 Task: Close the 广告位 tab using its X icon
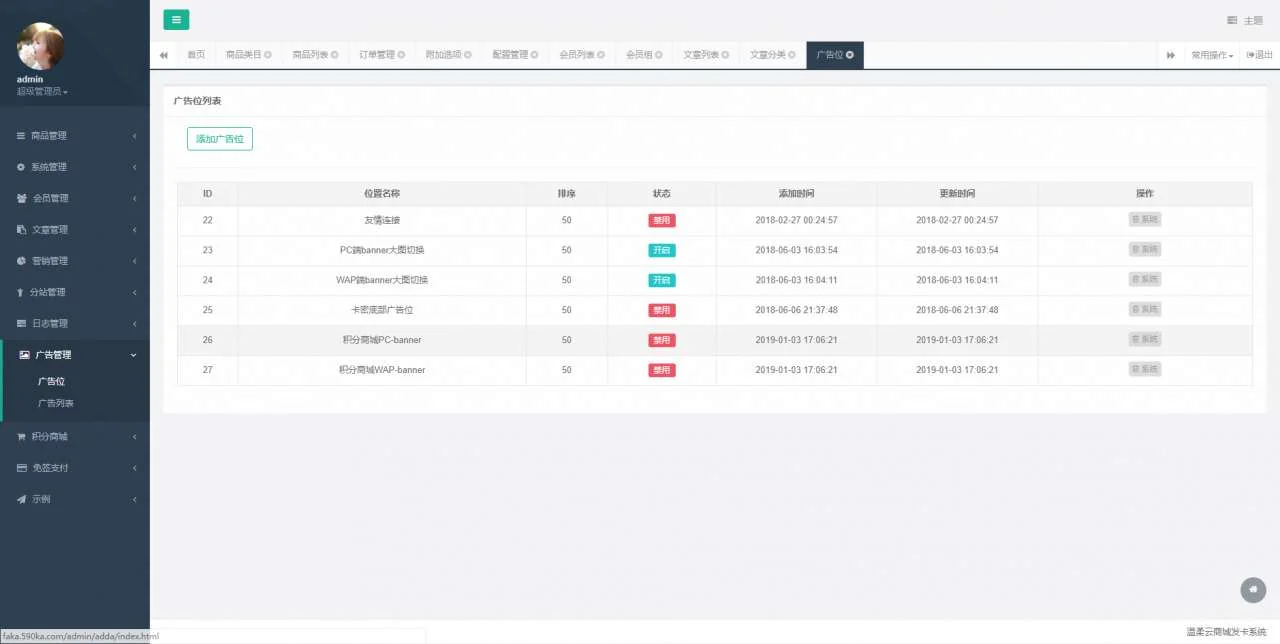850,55
